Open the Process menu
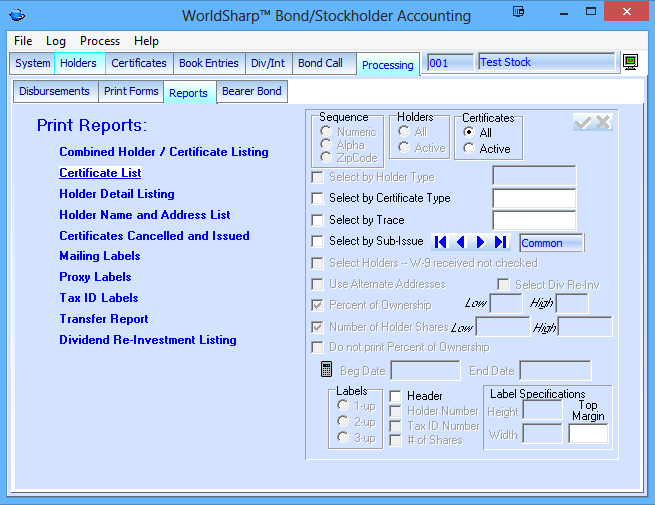 (100, 41)
